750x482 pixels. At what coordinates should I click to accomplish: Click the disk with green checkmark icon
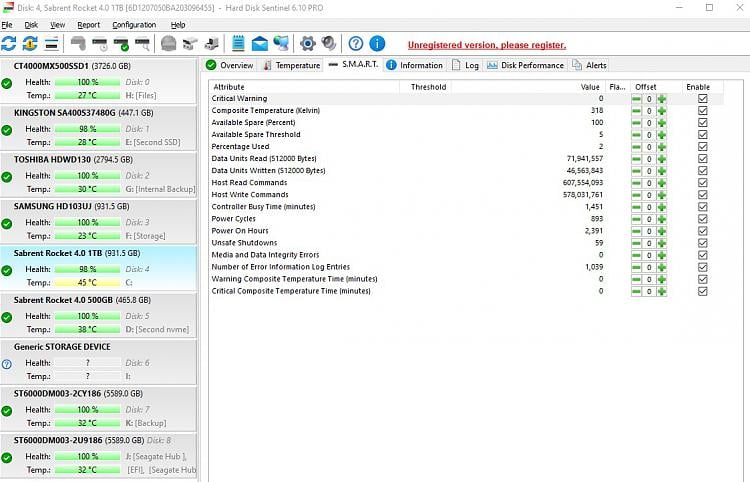pos(121,44)
